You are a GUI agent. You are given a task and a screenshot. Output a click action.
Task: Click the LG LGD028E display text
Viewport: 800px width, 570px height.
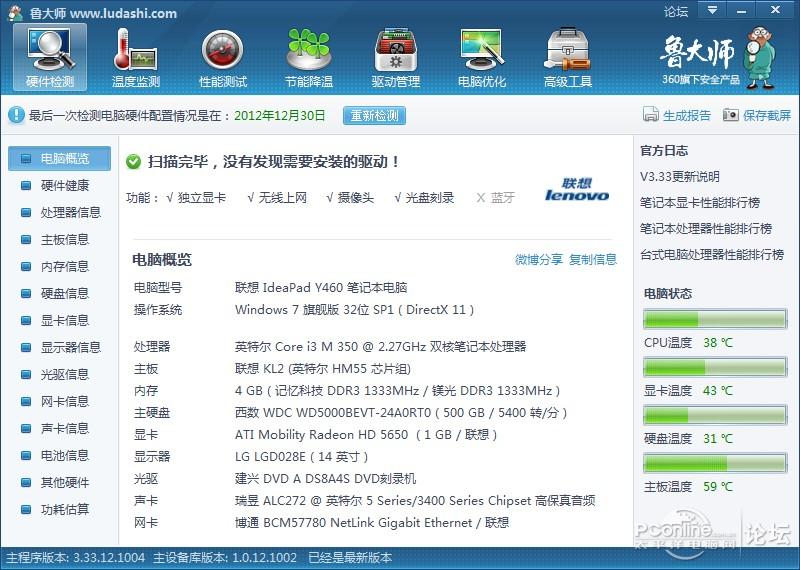[302, 457]
